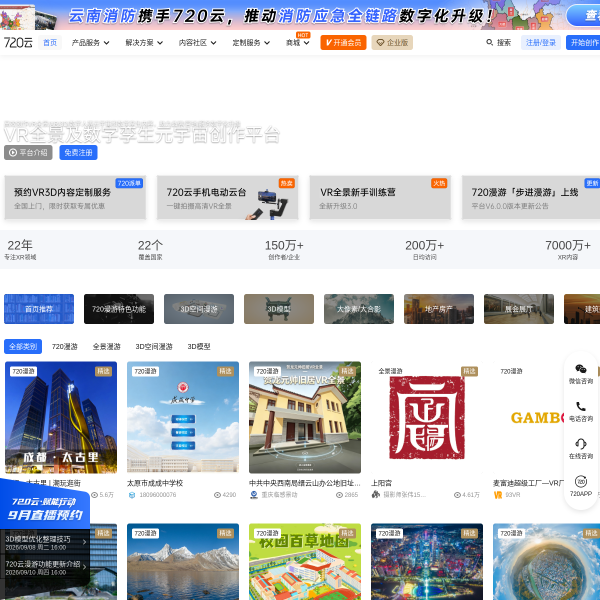This screenshot has height=600, width=600.
Task: Click author avatar of 太原市成成中学校
Action: 132,495
